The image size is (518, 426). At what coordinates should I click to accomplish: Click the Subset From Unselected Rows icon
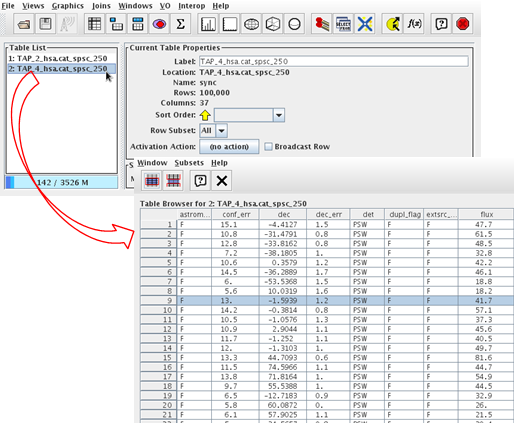(173, 181)
